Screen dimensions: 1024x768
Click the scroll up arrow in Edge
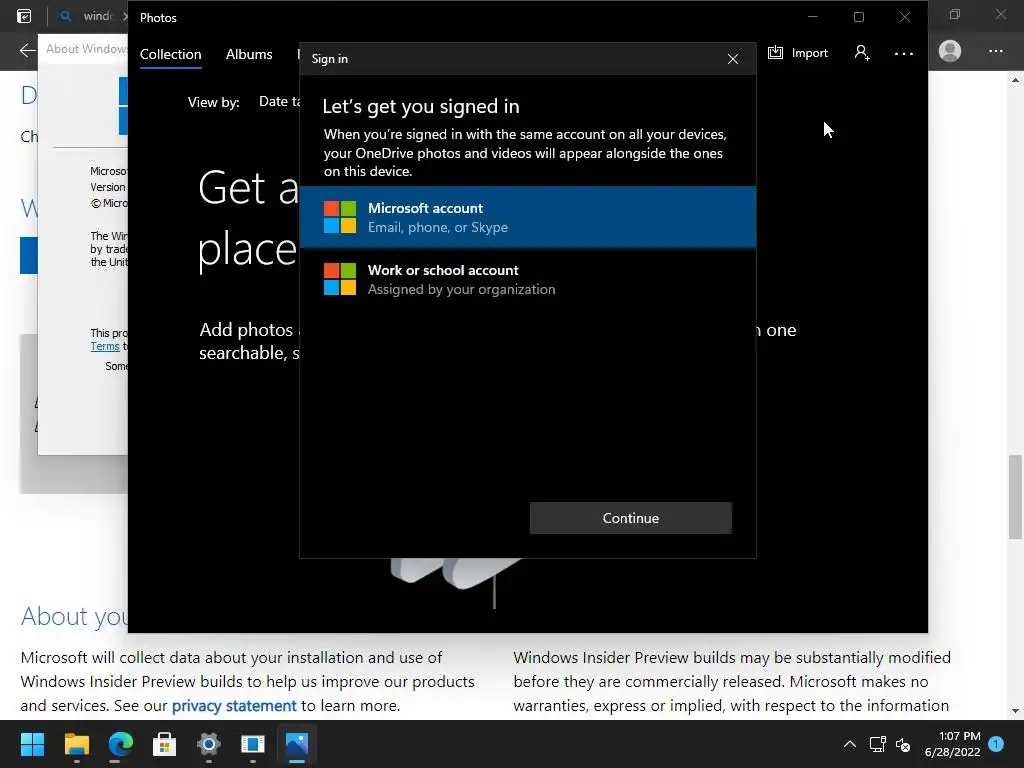[1015, 80]
